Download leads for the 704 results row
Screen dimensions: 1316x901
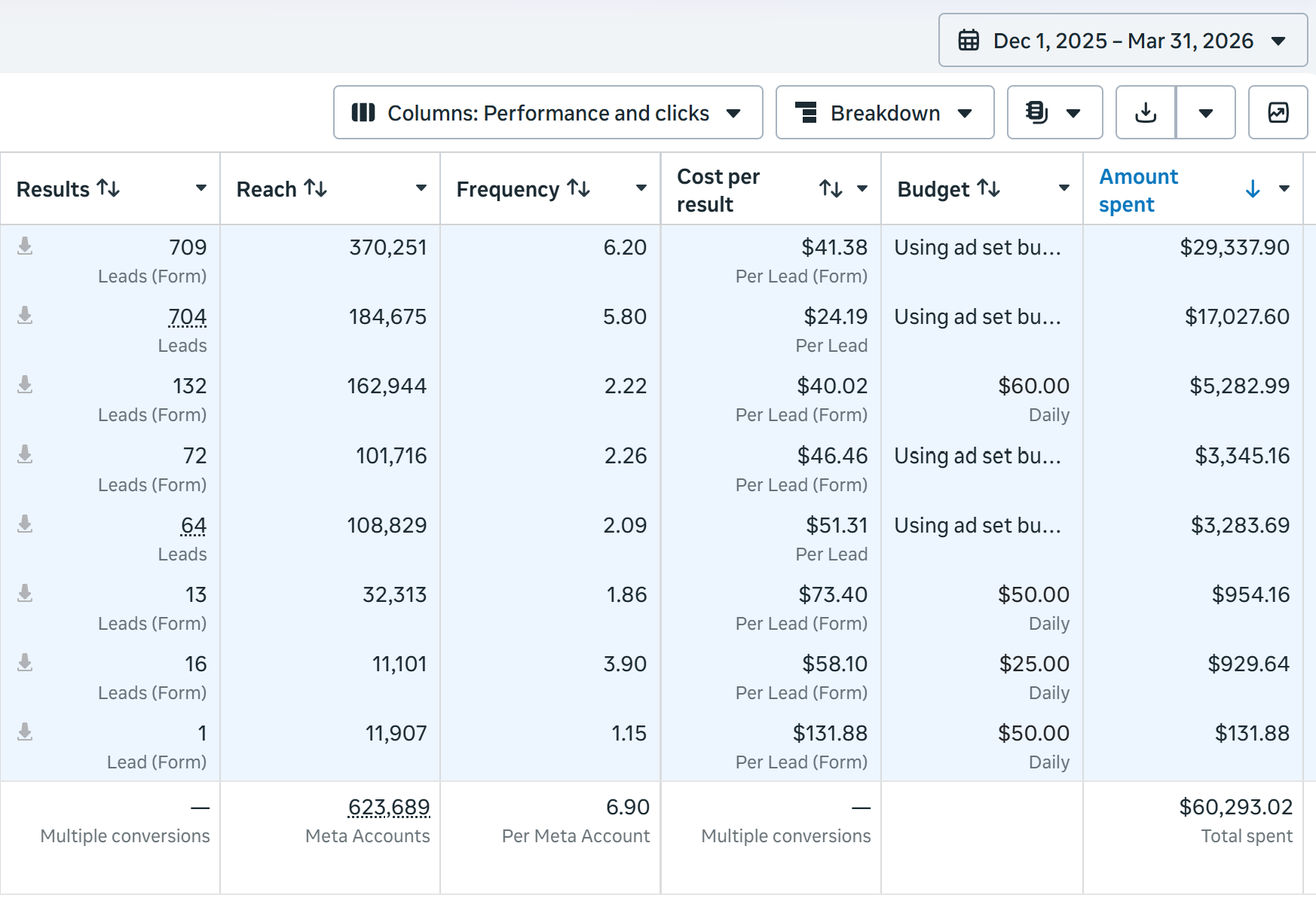25,316
